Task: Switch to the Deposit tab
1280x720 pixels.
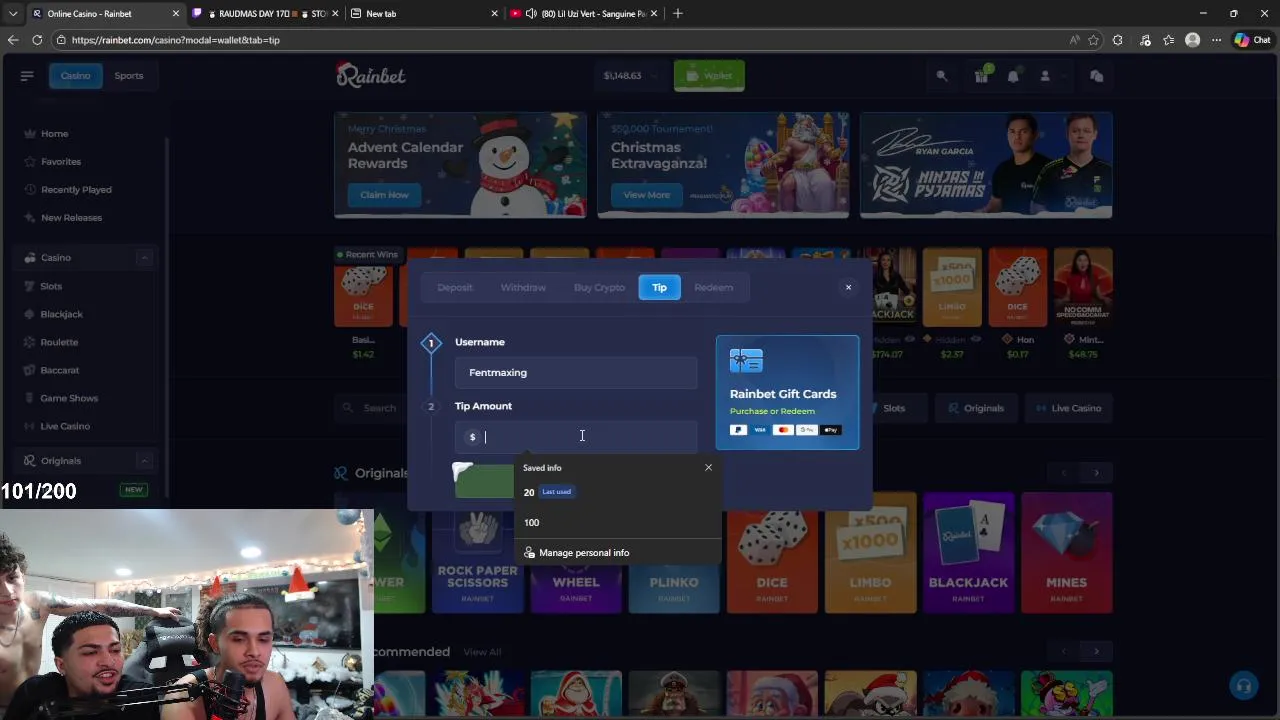Action: (x=455, y=287)
